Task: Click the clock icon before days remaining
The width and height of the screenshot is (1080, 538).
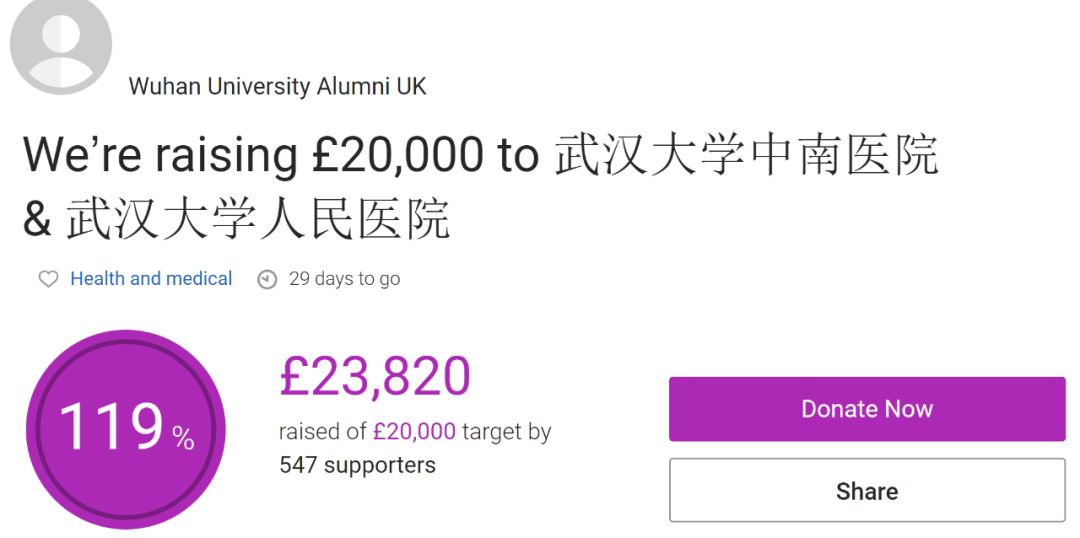Action: 267,280
